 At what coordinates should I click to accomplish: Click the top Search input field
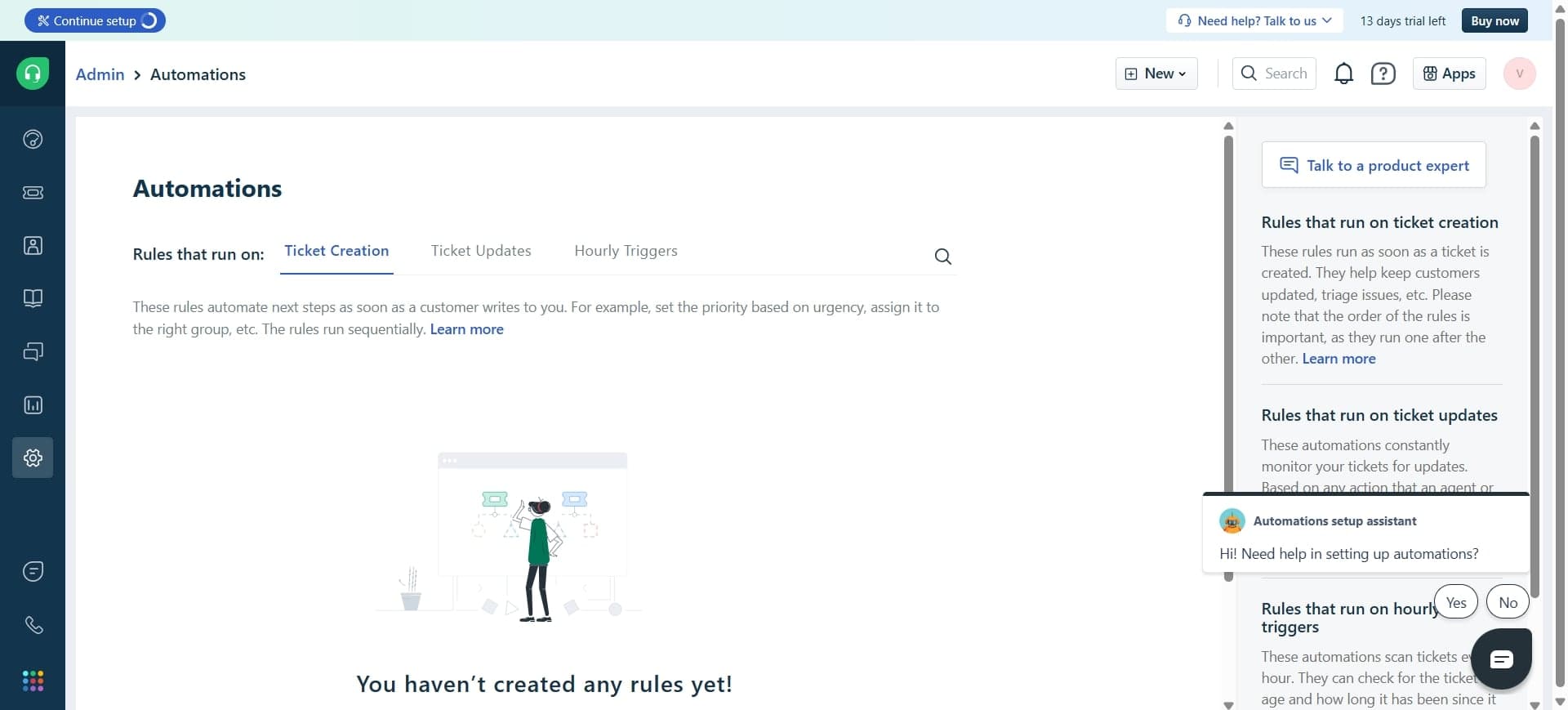click(1274, 74)
